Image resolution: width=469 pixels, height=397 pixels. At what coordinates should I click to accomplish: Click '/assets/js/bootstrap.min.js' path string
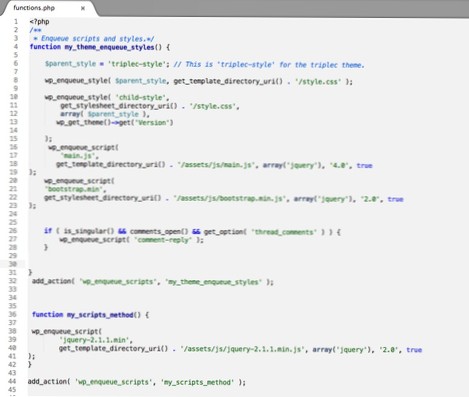pyautogui.click(x=230, y=199)
